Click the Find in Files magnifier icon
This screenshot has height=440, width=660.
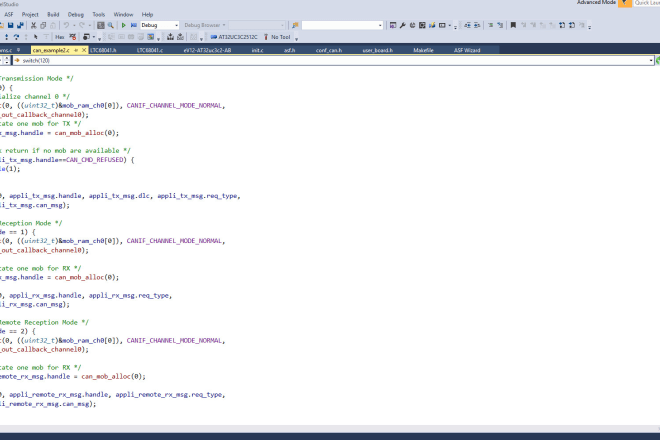coord(111,25)
